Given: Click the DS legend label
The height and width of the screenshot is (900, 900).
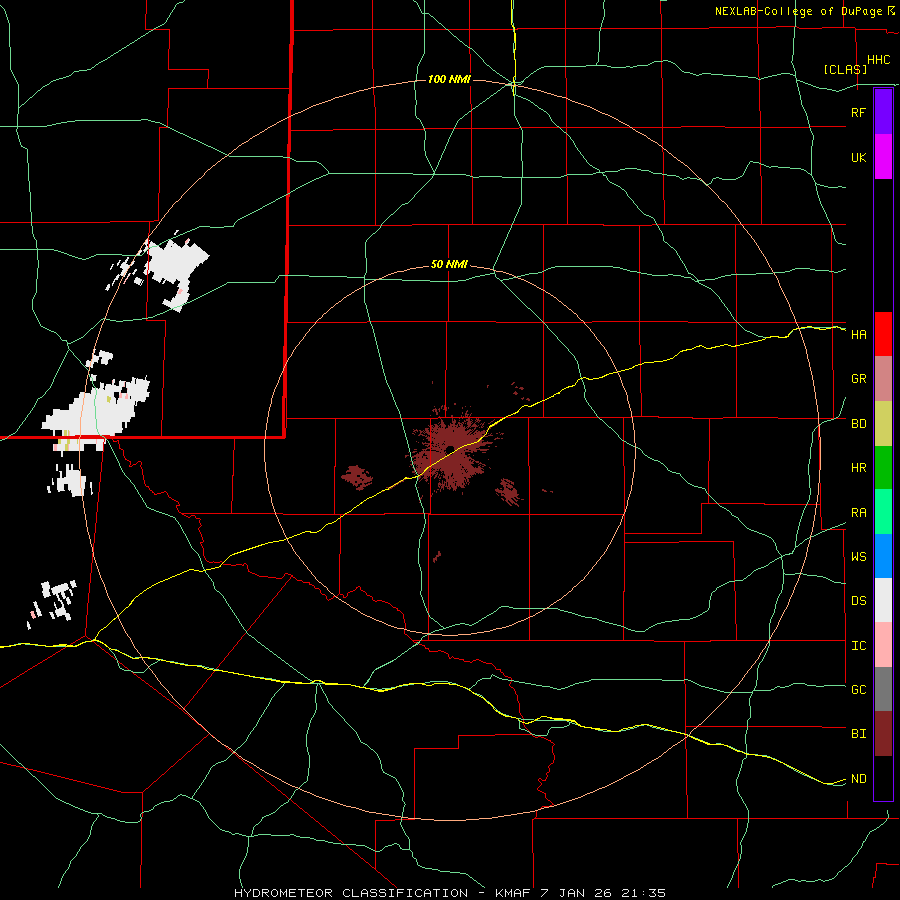Looking at the screenshot, I should click(x=858, y=601).
